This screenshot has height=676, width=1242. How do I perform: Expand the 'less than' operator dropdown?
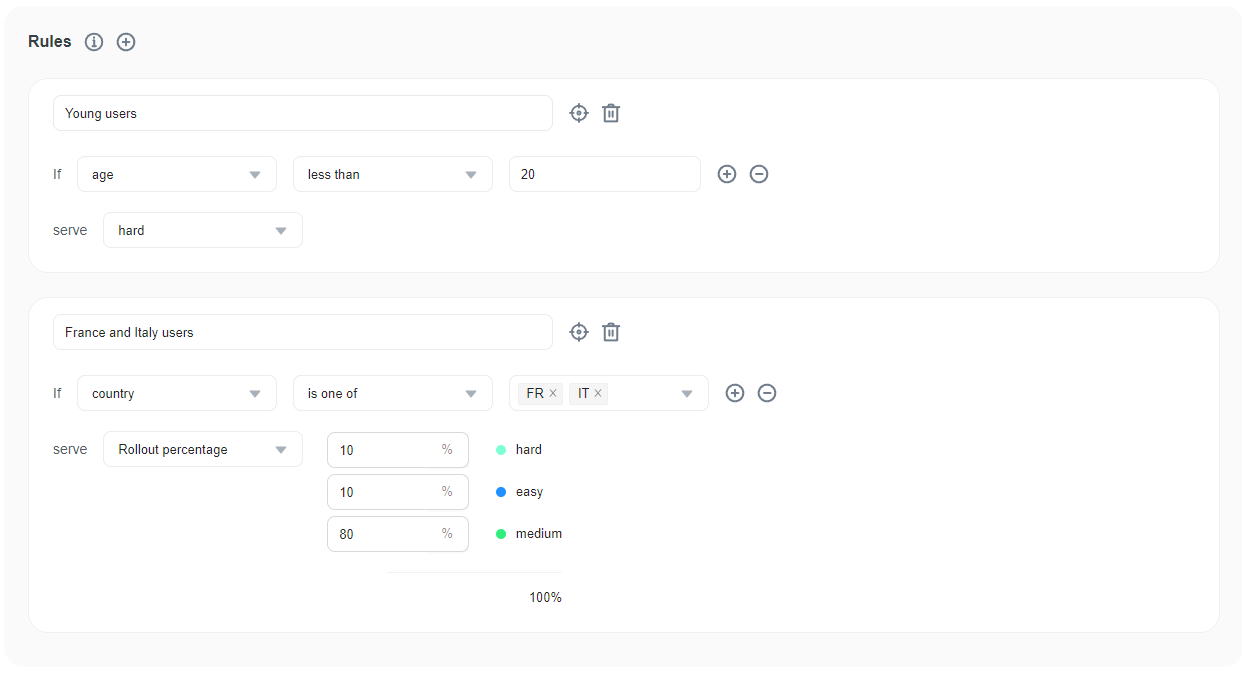pyautogui.click(x=392, y=174)
